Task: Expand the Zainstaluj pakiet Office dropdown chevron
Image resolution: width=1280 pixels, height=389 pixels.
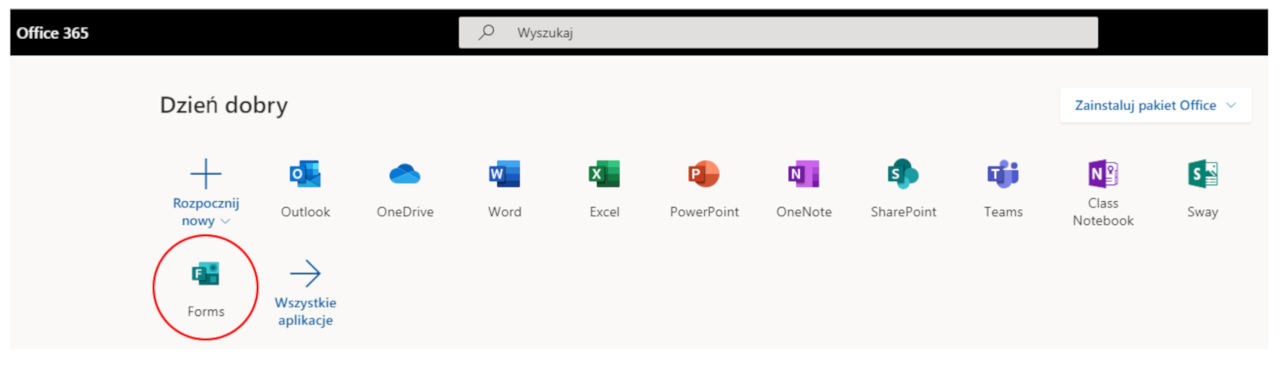Action: click(1231, 105)
